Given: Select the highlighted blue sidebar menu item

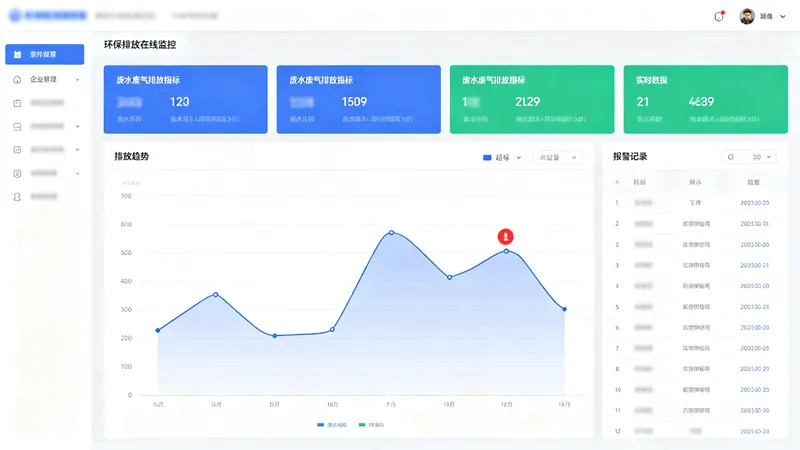Looking at the screenshot, I should pos(45,54).
